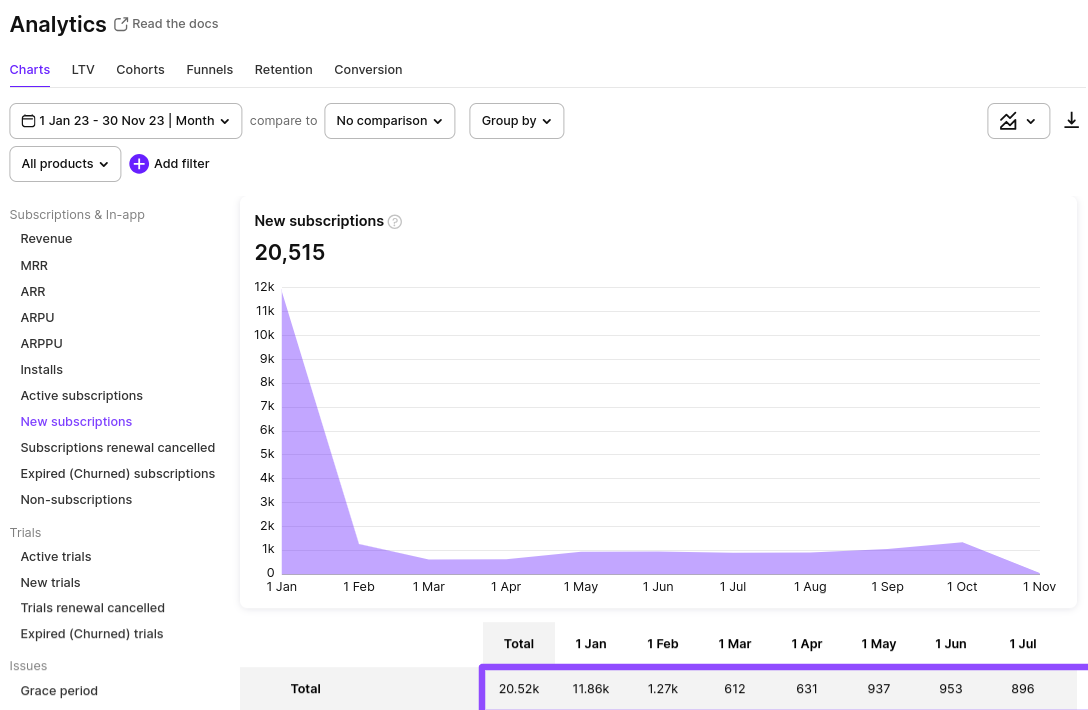This screenshot has height=710, width=1088.
Task: Expand the chart type chevron
Action: coord(1030,120)
